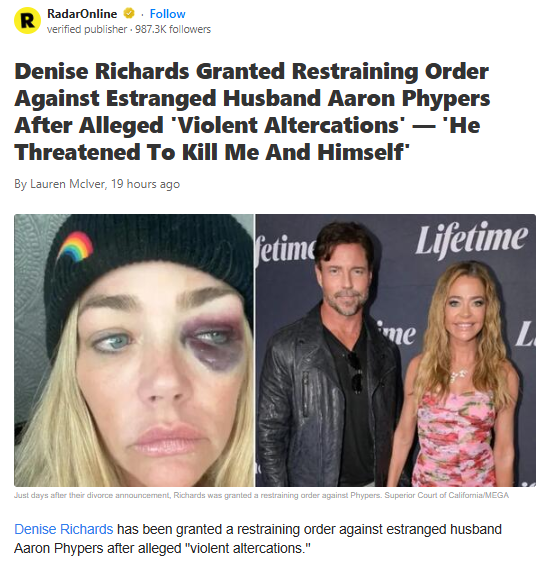Open the selfie photo with black beanie
552x568 pixels.
[134, 350]
